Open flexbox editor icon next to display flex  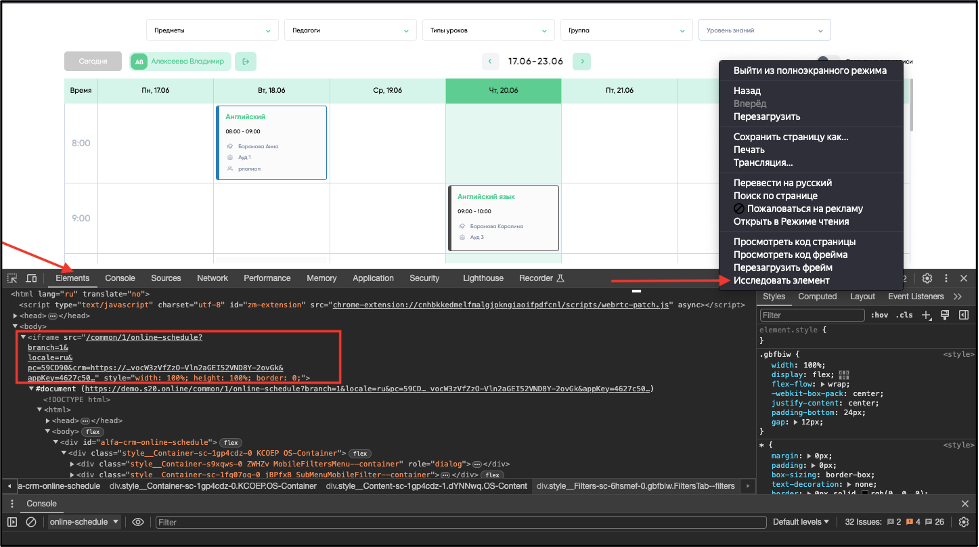pos(844,375)
